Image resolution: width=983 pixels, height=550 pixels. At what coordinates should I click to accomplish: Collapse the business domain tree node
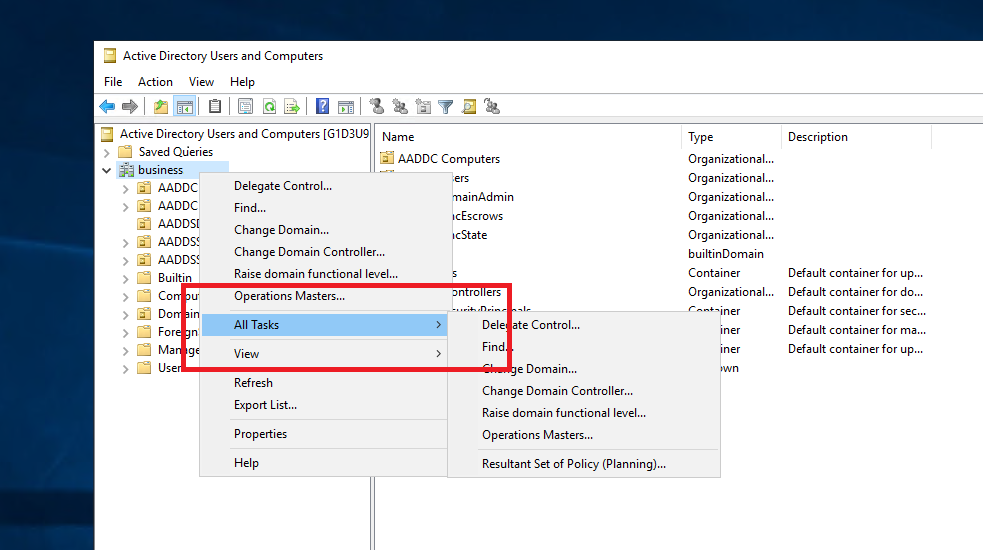click(x=107, y=170)
